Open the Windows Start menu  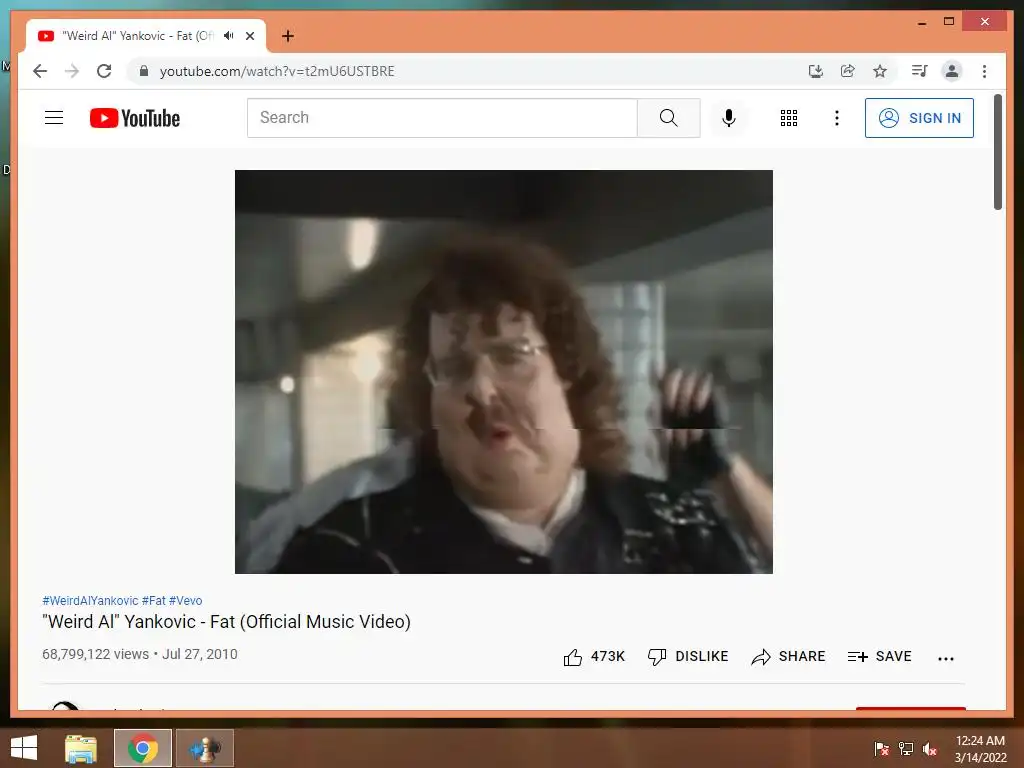point(24,748)
